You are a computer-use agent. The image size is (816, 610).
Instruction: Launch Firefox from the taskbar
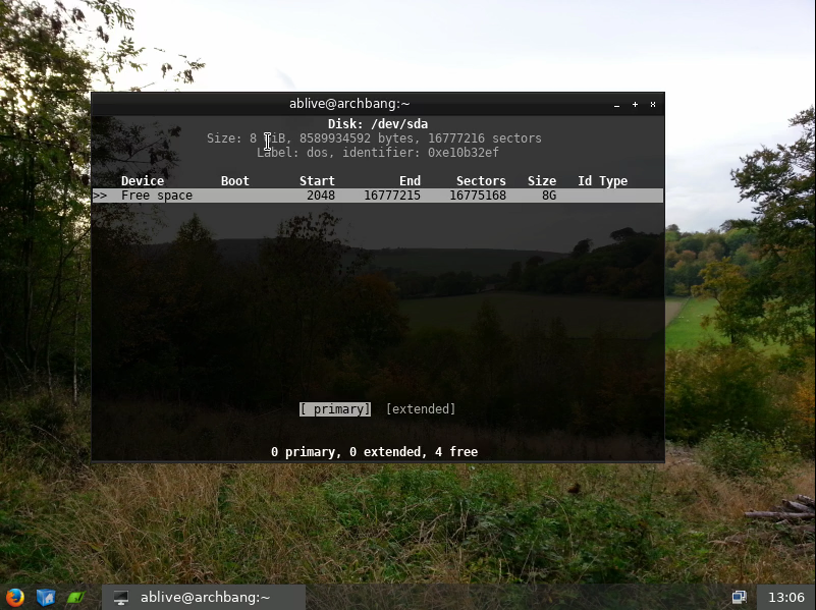[15, 597]
